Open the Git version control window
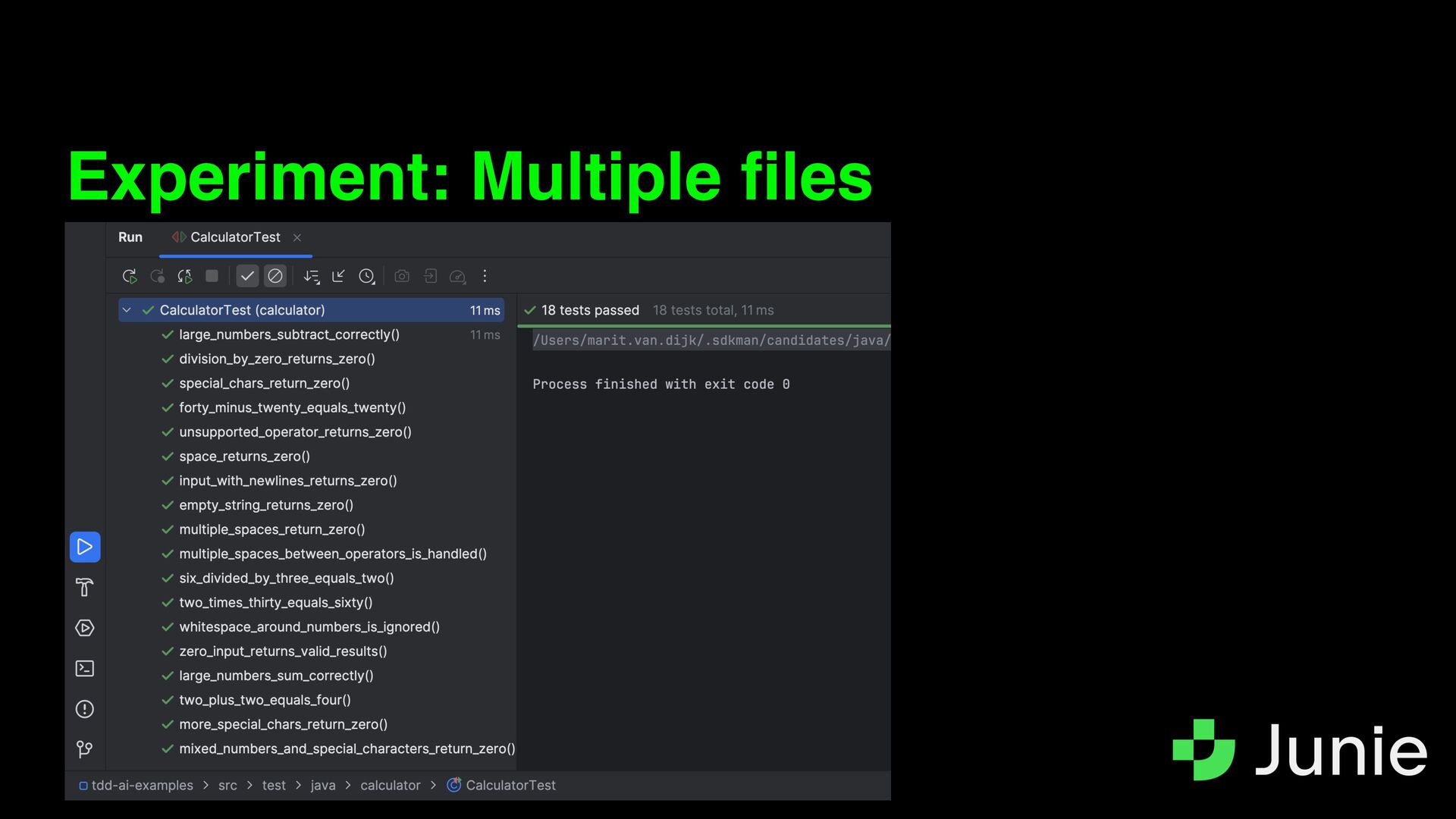Screen dimensions: 1456x819 [x=85, y=750]
